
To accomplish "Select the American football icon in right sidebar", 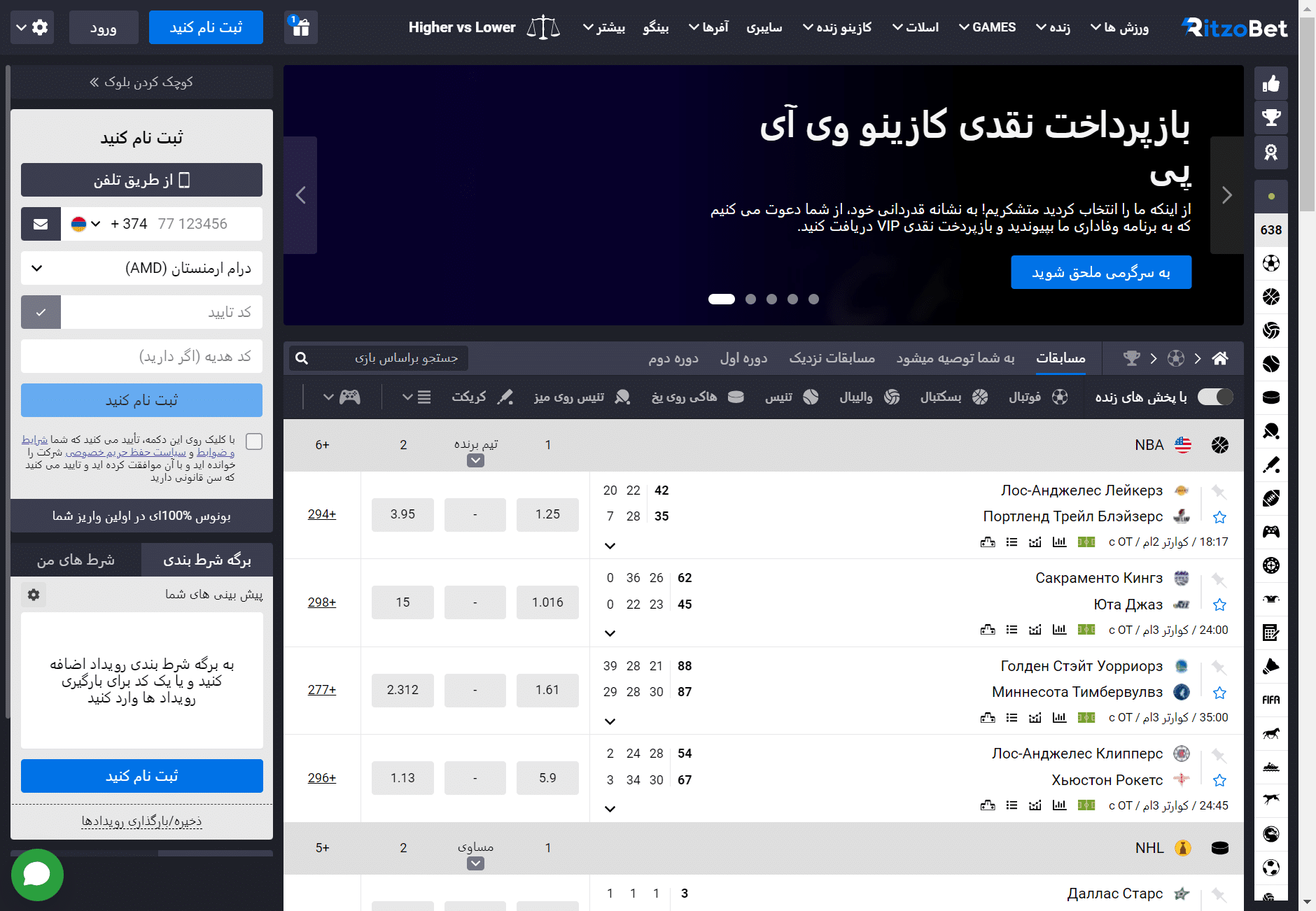I will [x=1271, y=498].
